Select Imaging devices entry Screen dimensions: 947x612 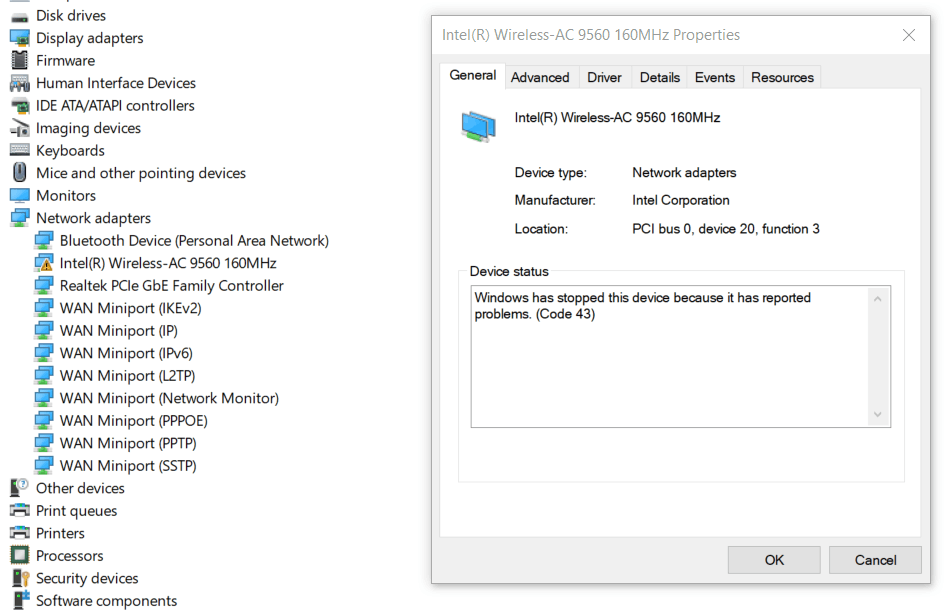point(88,128)
